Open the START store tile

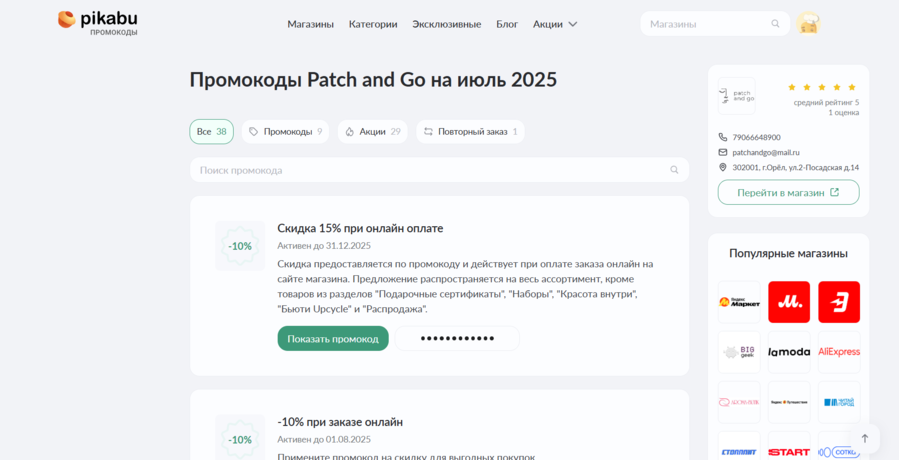click(789, 446)
